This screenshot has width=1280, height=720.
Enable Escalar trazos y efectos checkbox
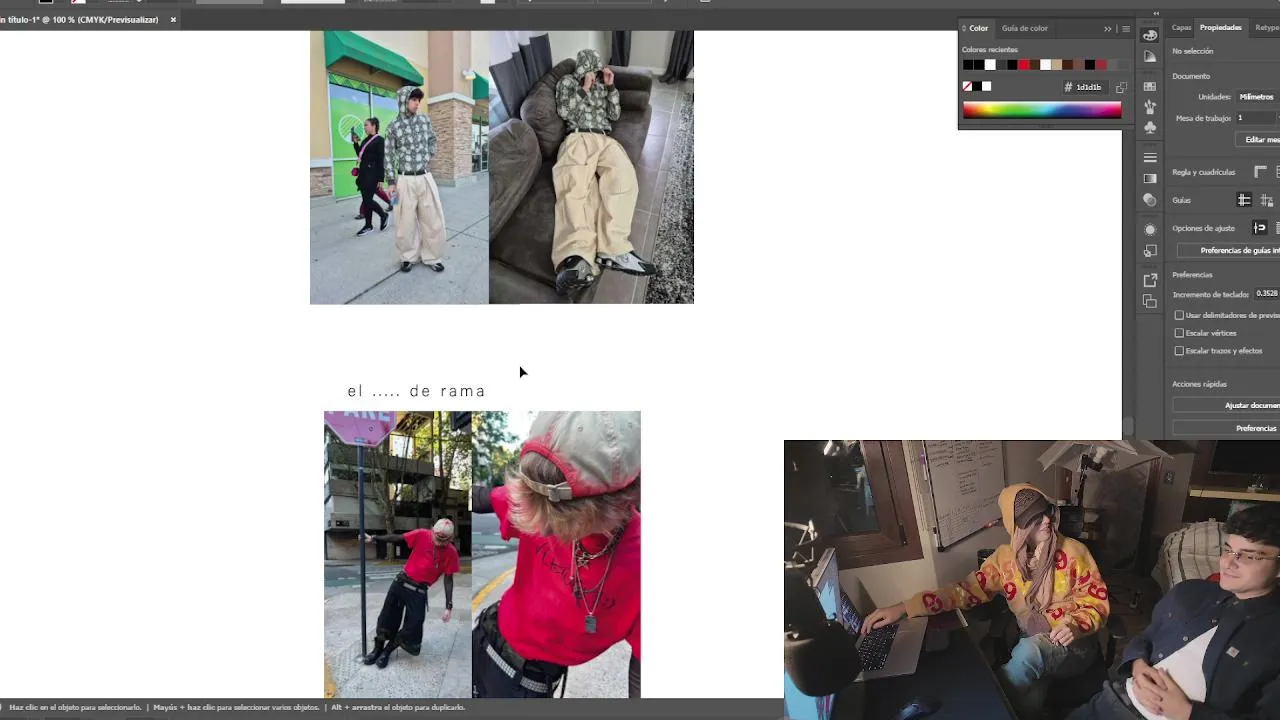1179,351
